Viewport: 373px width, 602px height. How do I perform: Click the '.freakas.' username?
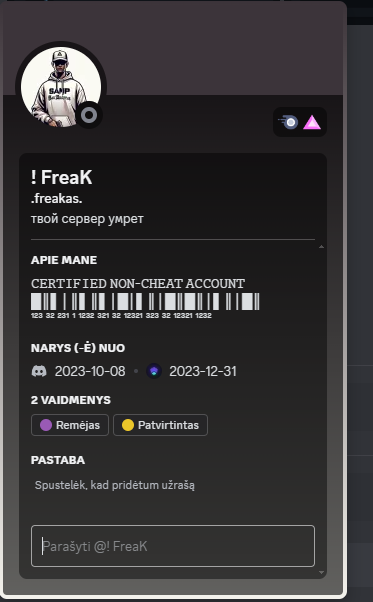point(56,199)
